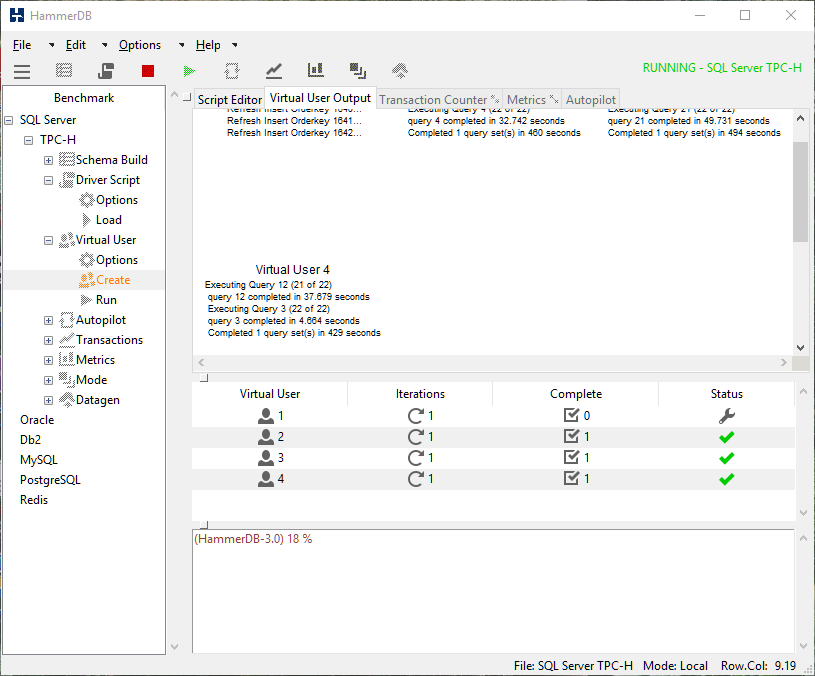The image size is (815, 676).
Task: Collapse the SQL Server tree node
Action: 8,121
